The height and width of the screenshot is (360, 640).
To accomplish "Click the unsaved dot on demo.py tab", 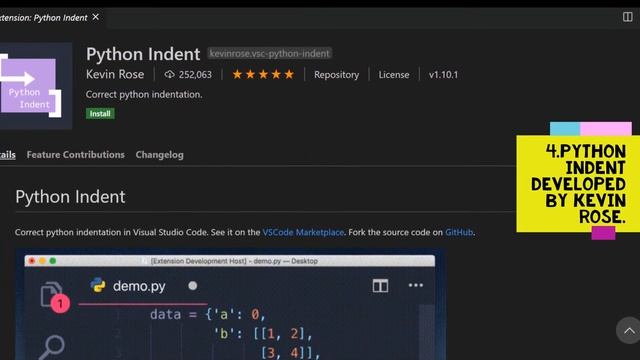I will pyautogui.click(x=193, y=286).
